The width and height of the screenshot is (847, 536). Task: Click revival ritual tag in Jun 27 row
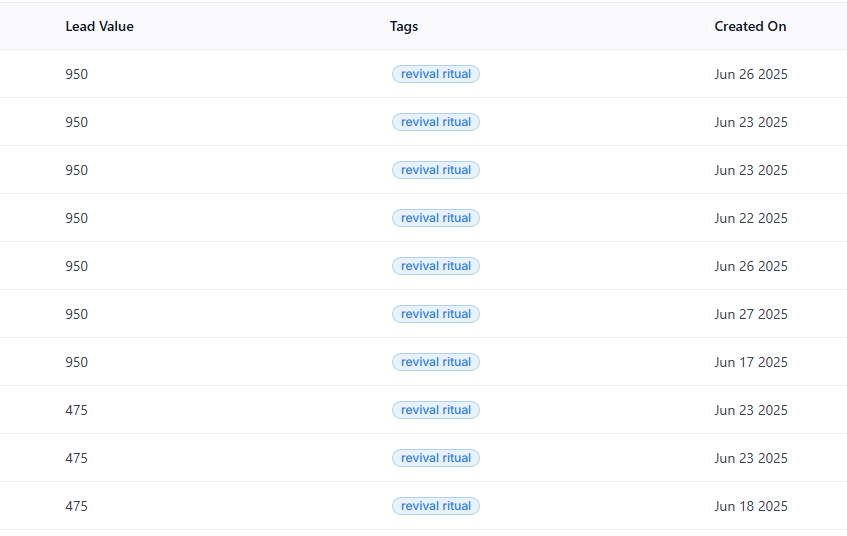[x=435, y=314]
